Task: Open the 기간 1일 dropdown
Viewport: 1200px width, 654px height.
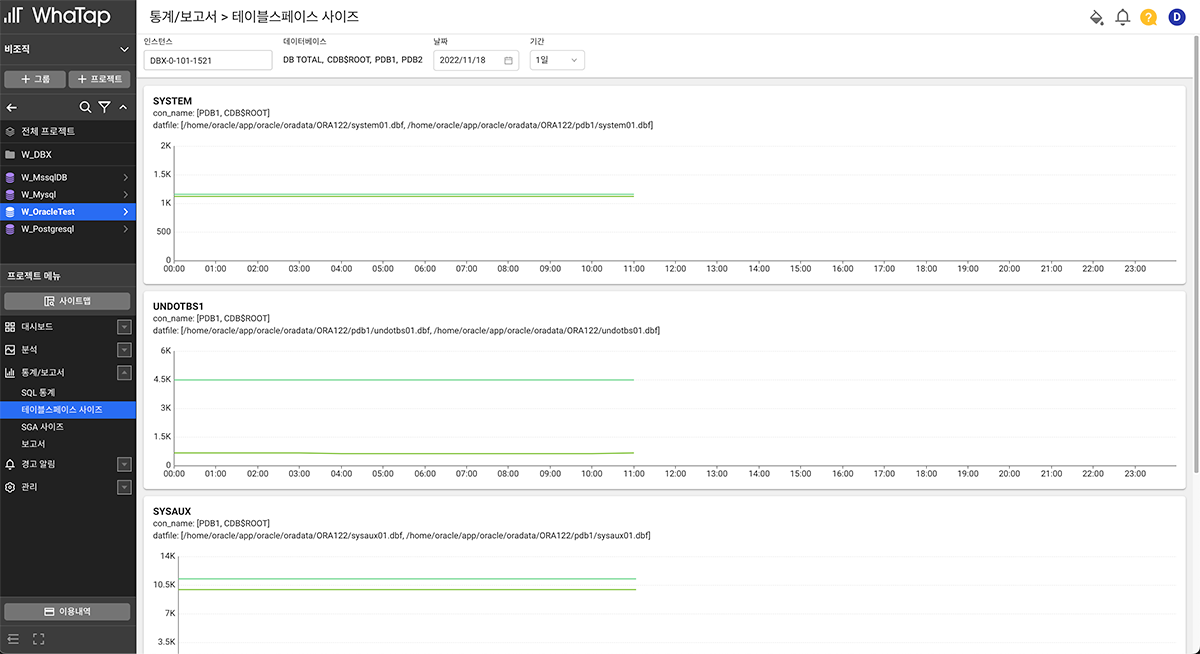Action: (557, 60)
